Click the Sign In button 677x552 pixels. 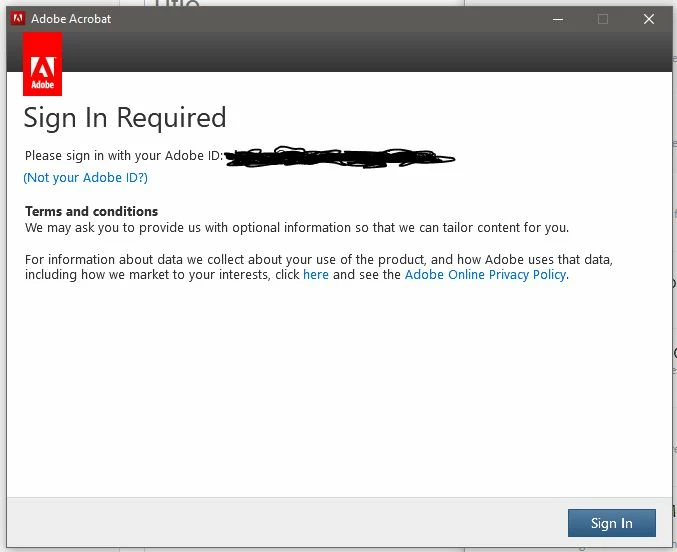(611, 523)
